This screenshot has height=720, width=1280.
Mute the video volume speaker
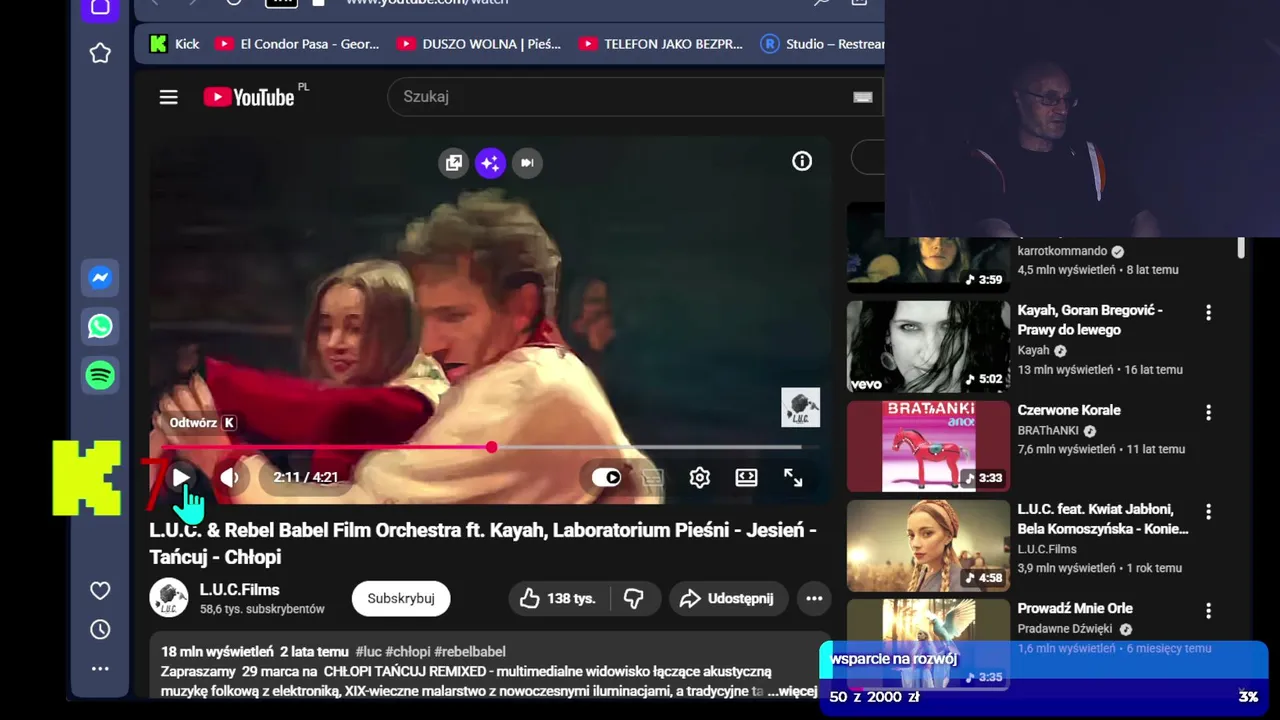[x=230, y=477]
